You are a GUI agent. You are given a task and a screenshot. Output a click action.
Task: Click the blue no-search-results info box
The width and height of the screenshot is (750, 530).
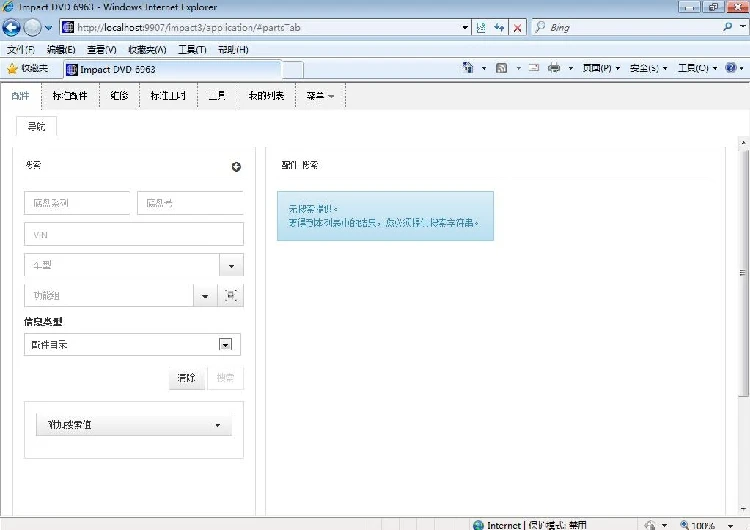tap(385, 216)
